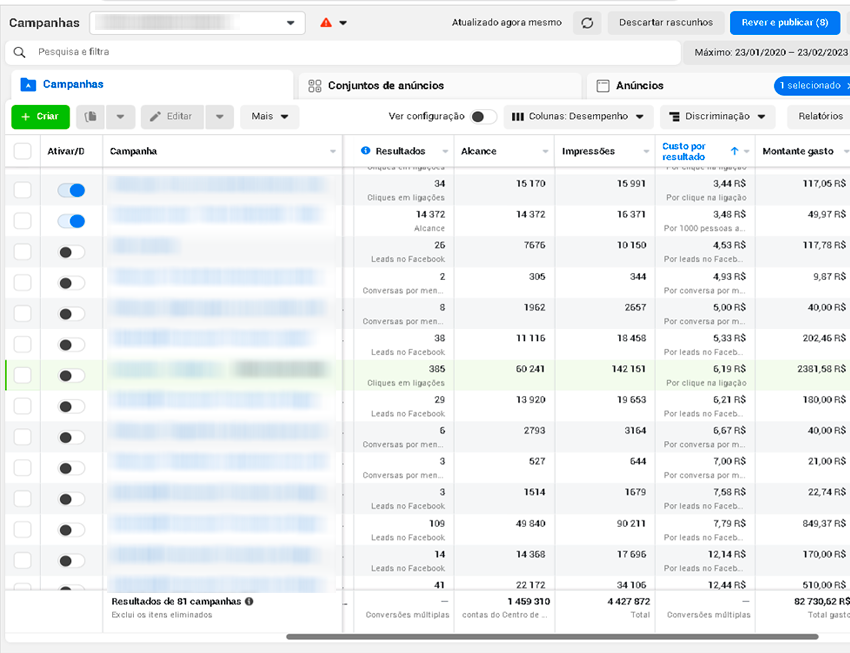Open Alcance column options arrow
The image size is (850, 653).
(x=545, y=151)
